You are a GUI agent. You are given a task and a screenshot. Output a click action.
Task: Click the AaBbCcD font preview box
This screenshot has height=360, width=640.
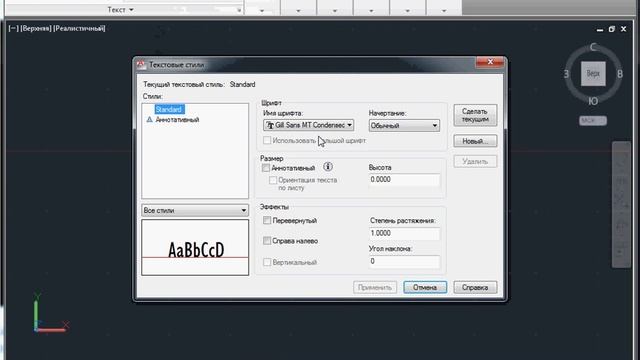click(195, 247)
